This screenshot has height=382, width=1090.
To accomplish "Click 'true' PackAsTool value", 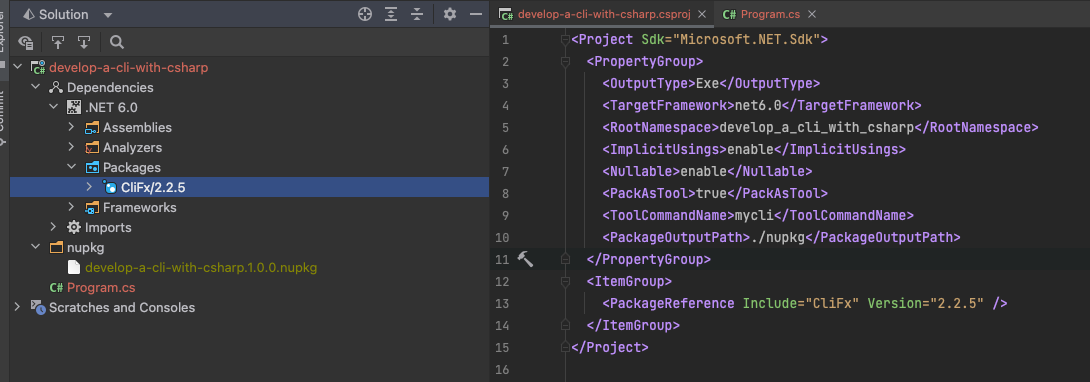I will click(x=712, y=193).
